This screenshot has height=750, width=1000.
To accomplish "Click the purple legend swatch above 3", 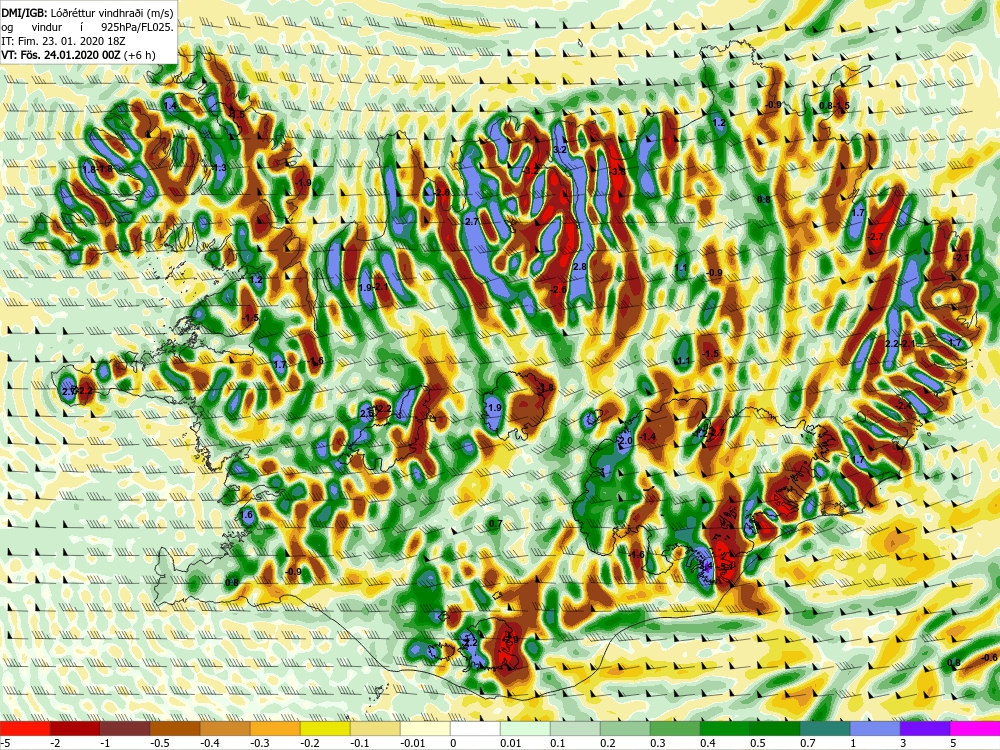I will tap(925, 728).
